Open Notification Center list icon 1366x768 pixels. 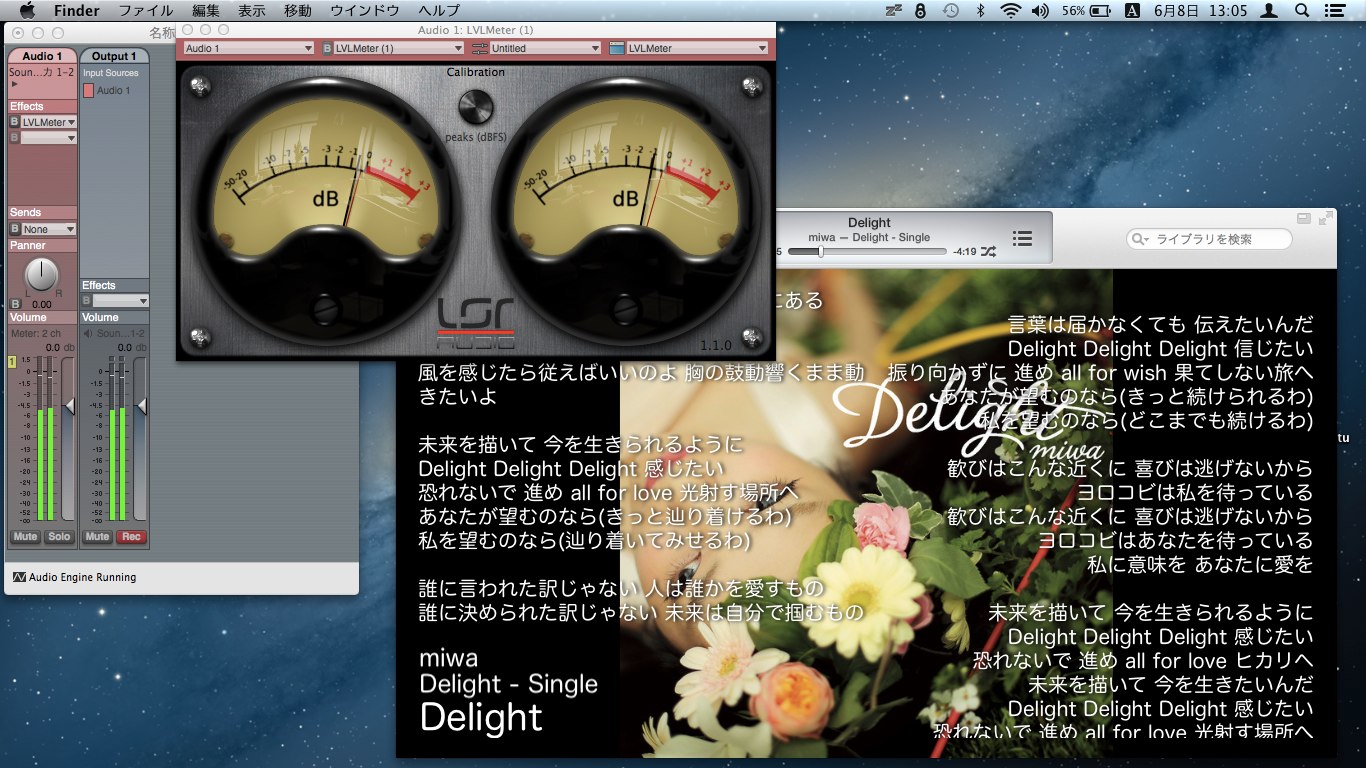1335,11
